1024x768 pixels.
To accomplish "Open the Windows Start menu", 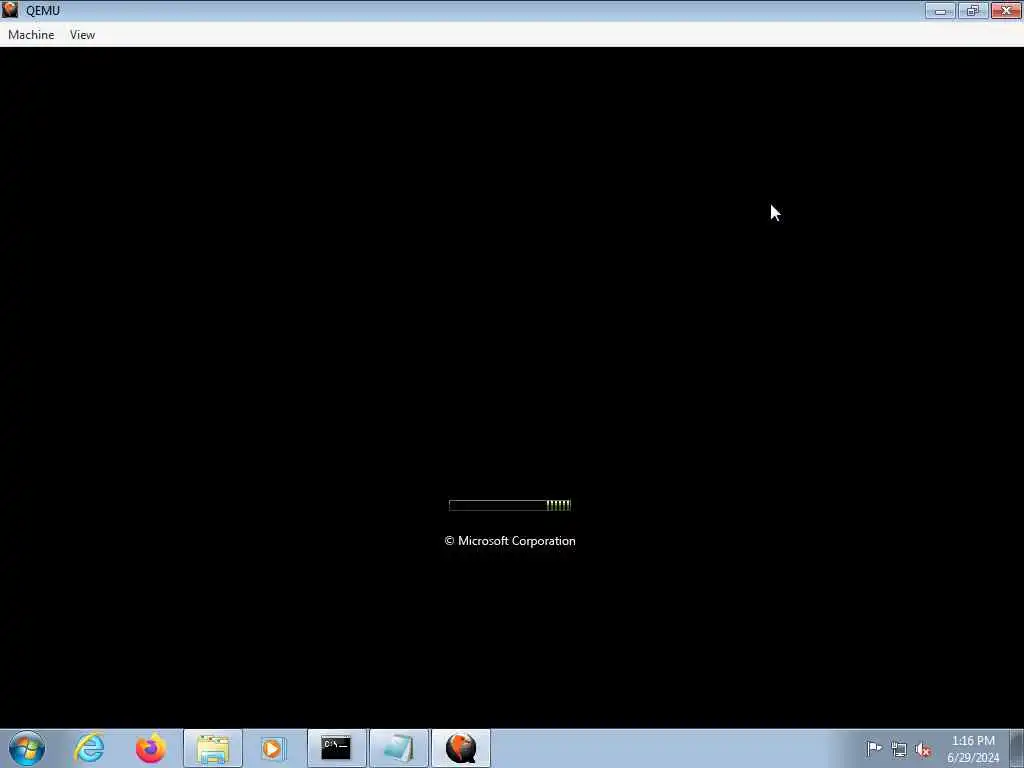I will point(27,748).
